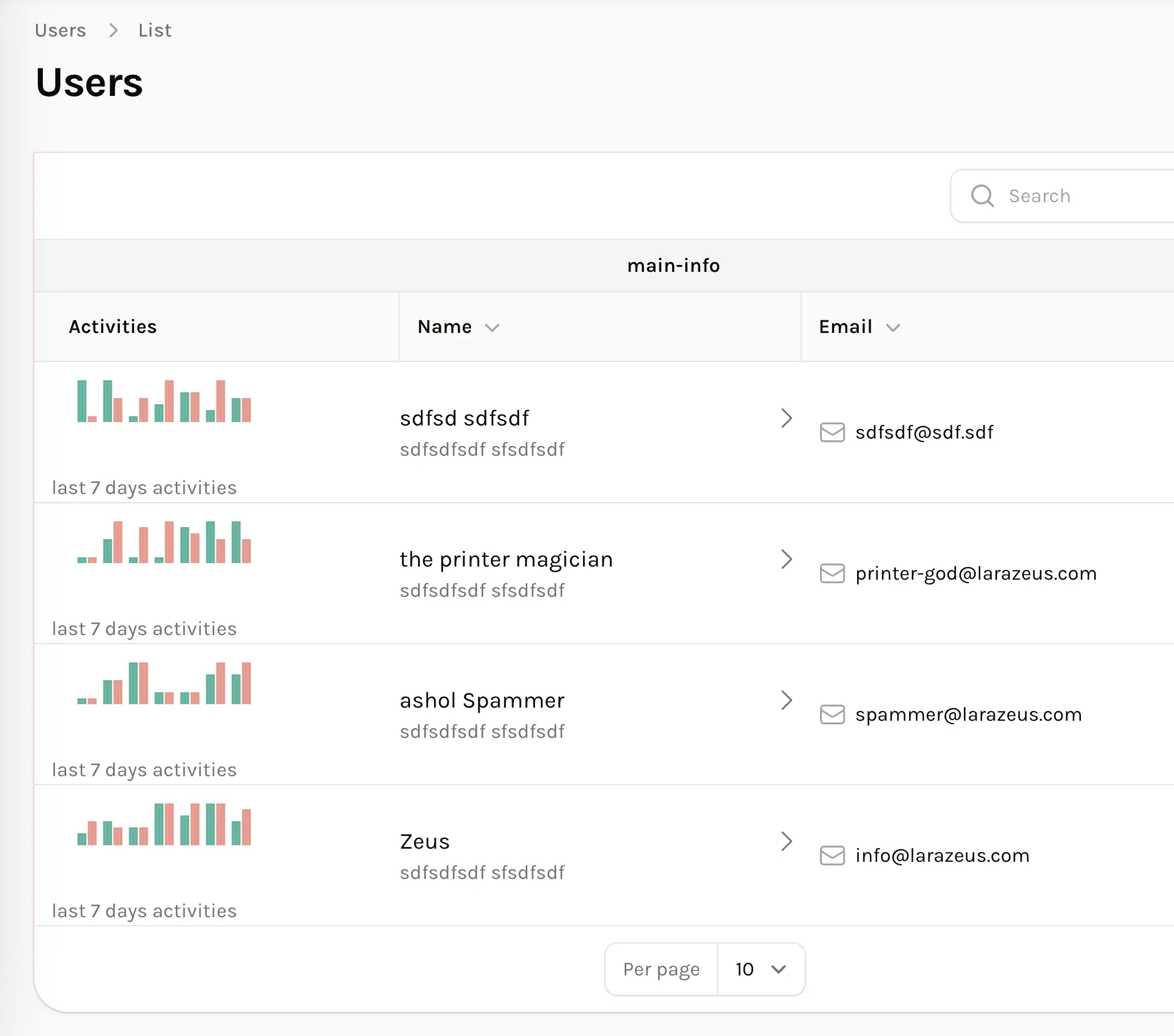Open chevron arrow for sdfsd sdfsdf row
Viewport: 1174px width, 1036px height.
[x=786, y=418]
